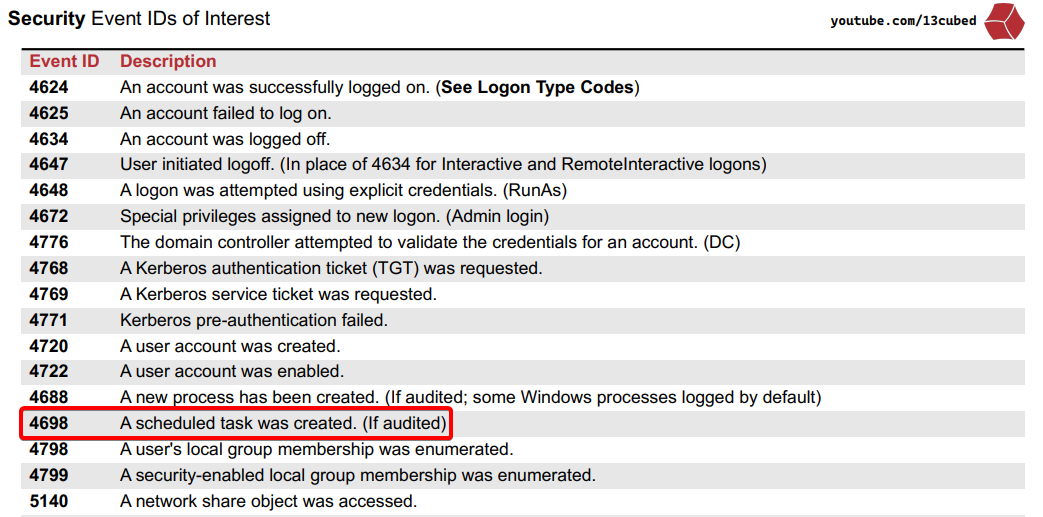Screen dimensions: 1043x517
Task: Open the youtube.com/13cubed link
Action: click(x=903, y=21)
